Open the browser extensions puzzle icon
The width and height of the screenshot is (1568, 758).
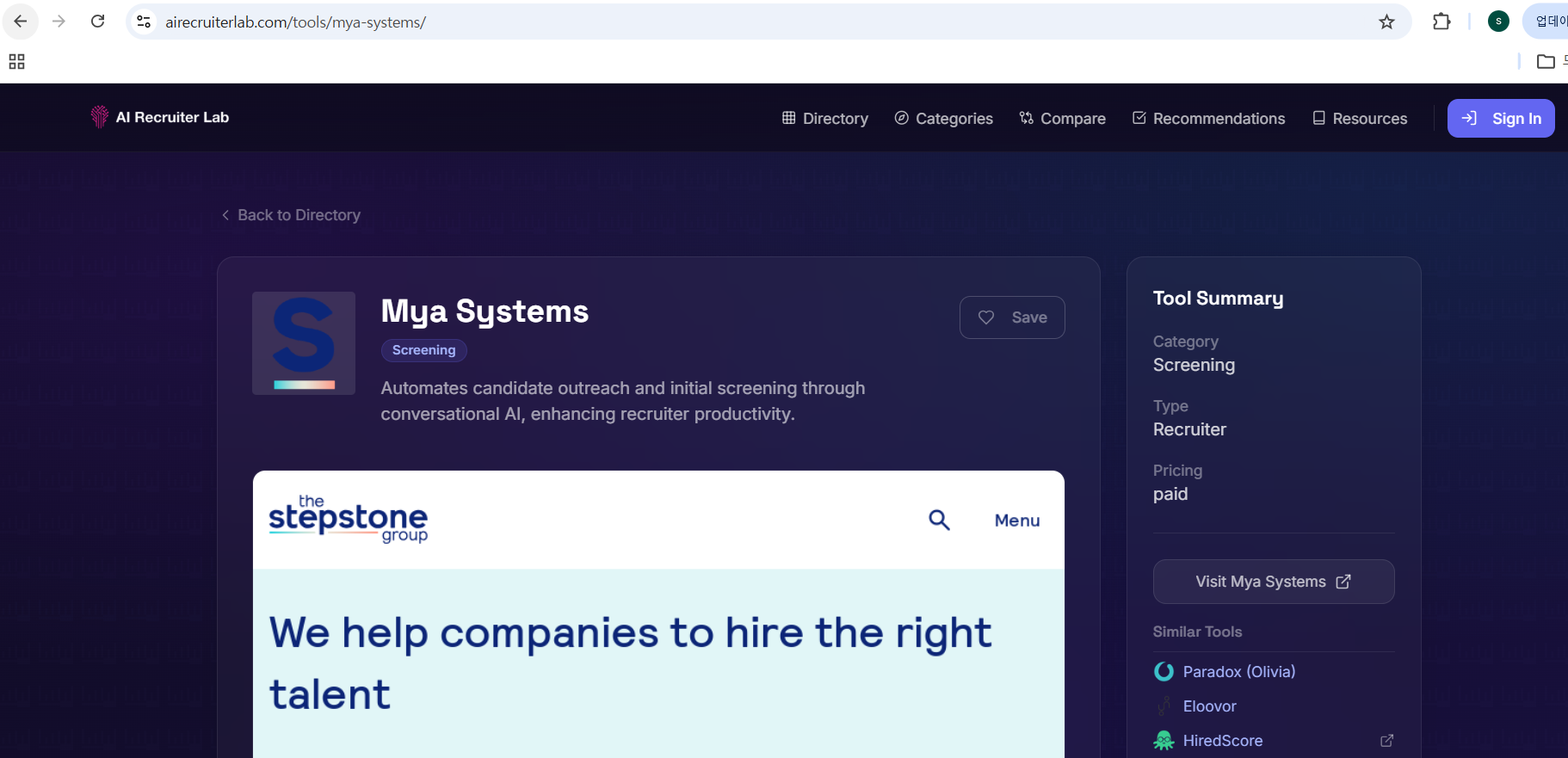(x=1441, y=22)
